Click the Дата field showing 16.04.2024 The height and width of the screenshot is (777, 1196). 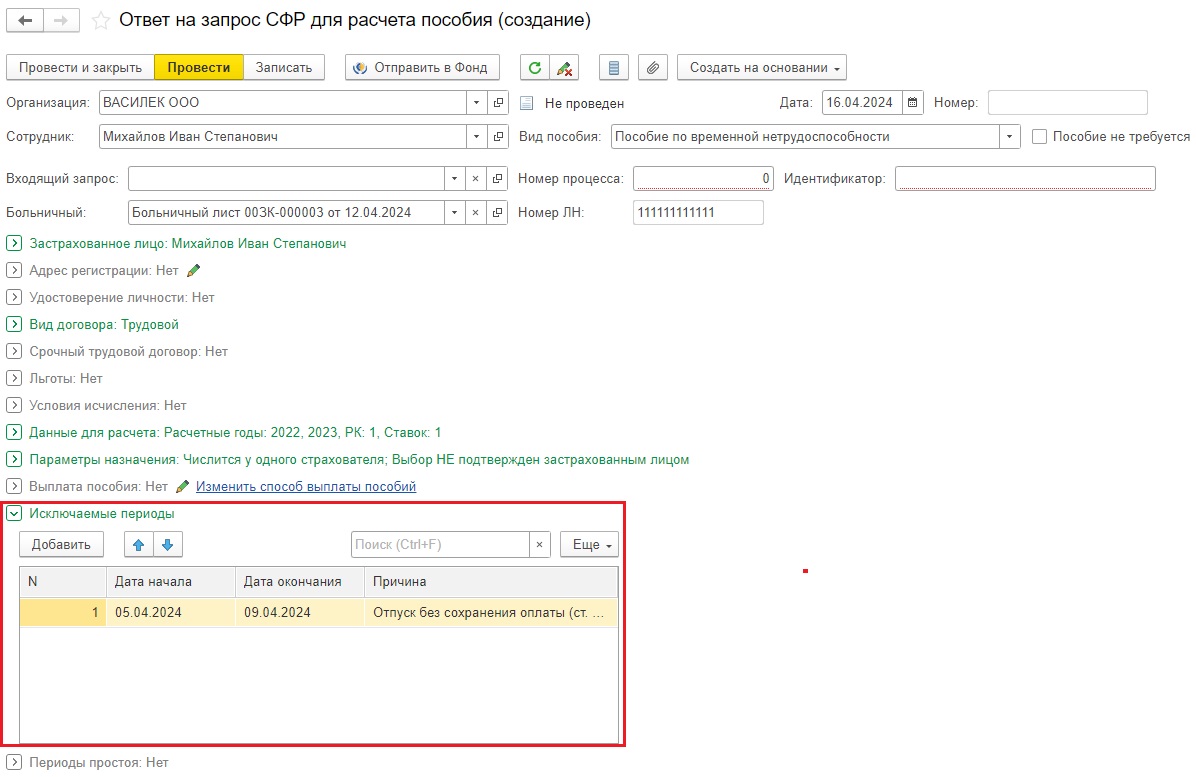click(862, 102)
